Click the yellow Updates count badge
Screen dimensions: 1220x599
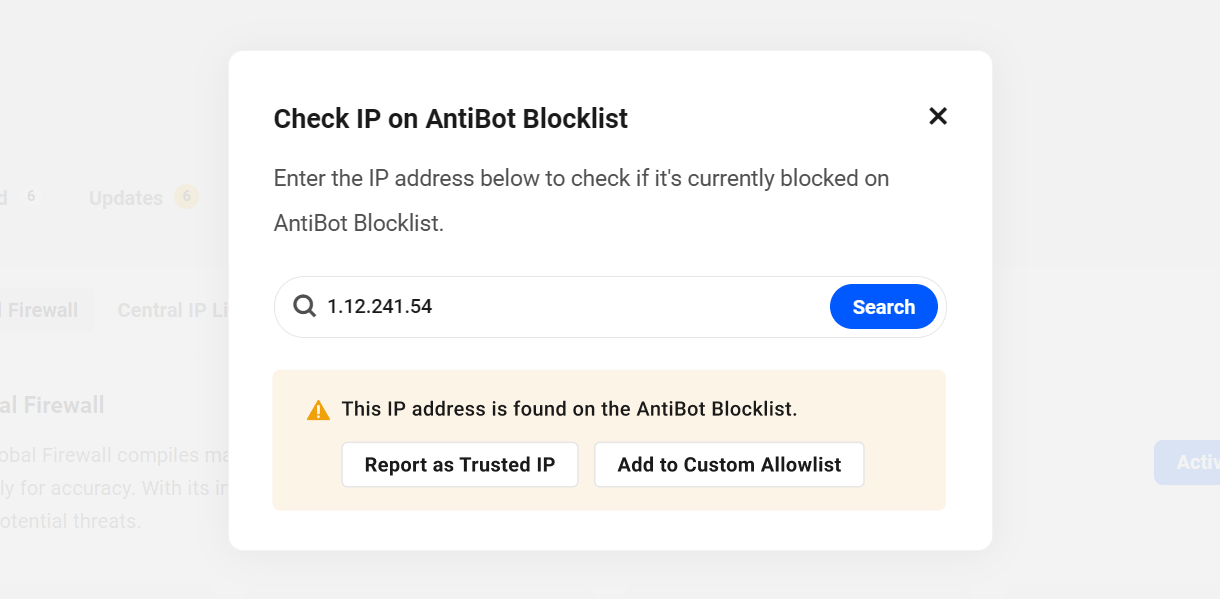point(186,196)
